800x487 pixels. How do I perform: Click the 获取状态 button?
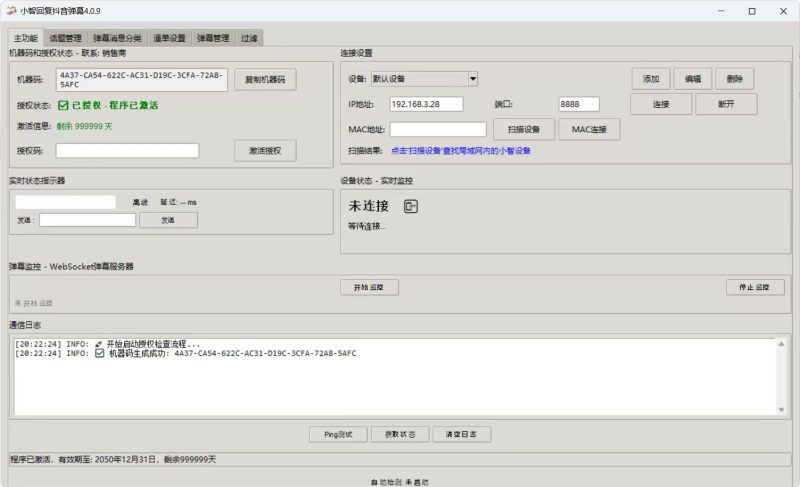(400, 434)
